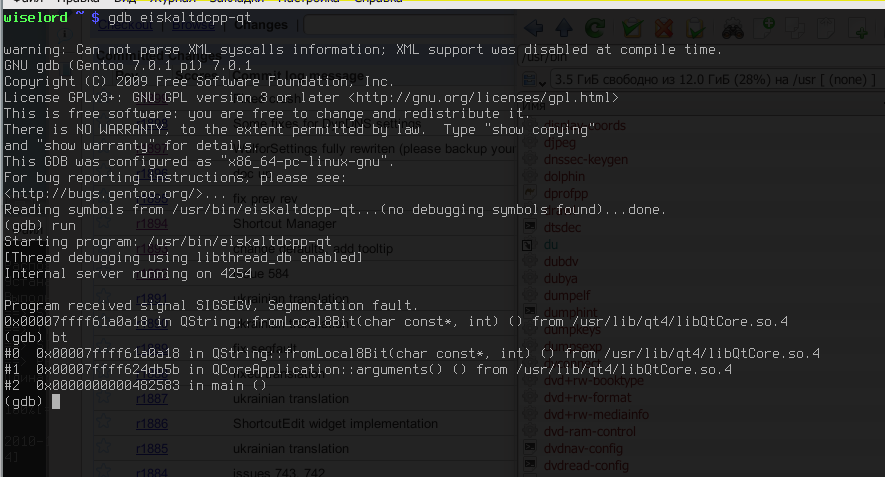The image size is (885, 477).
Task: Select dvdnav-config in file list
Action: pos(586,448)
